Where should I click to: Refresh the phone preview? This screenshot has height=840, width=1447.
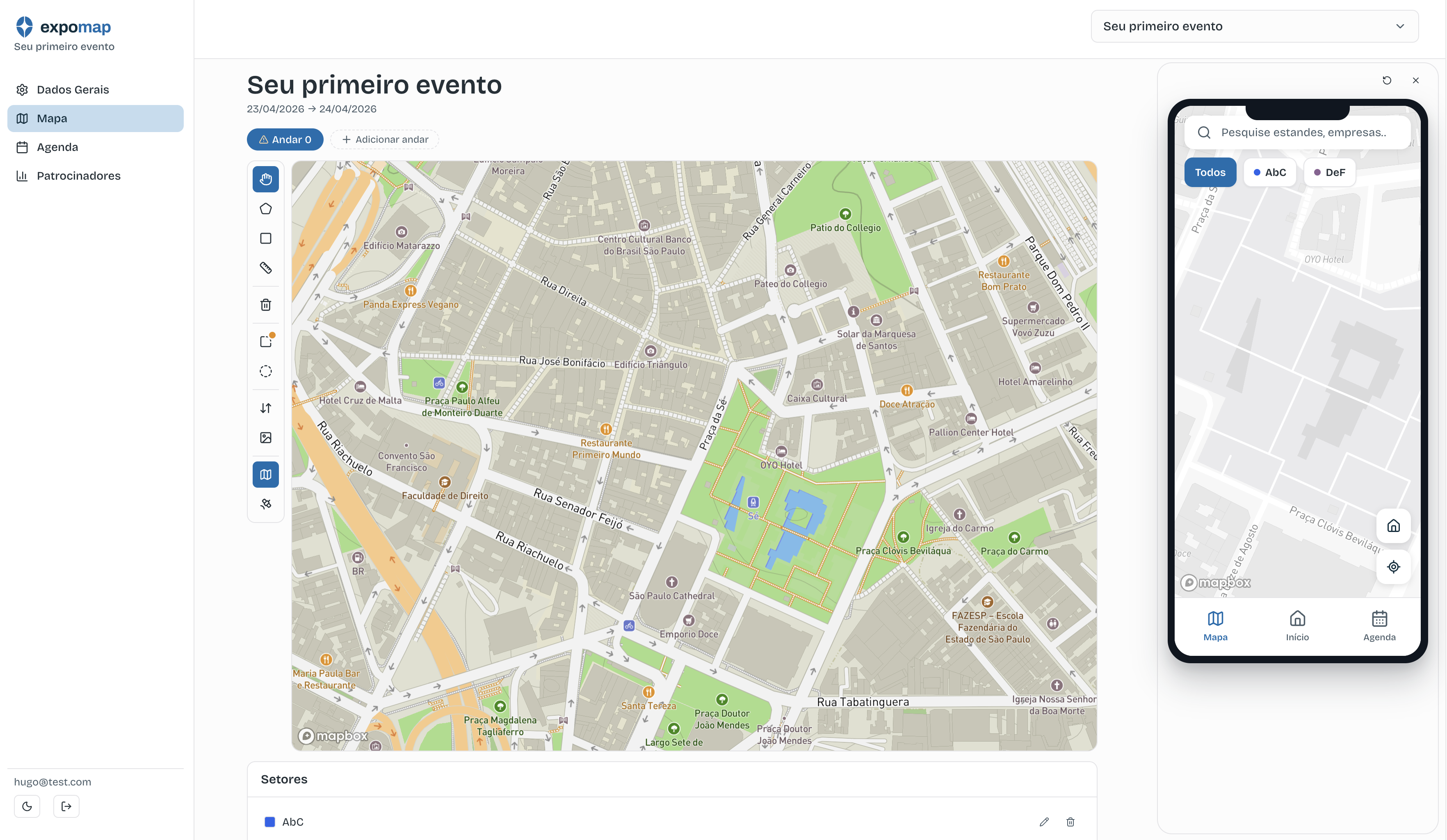[x=1387, y=80]
